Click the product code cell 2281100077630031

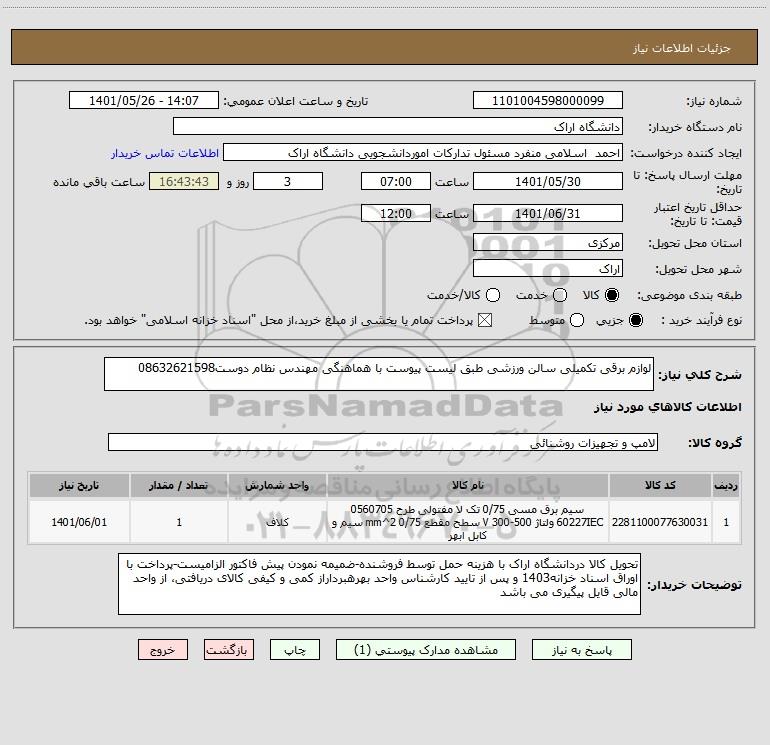660,522
